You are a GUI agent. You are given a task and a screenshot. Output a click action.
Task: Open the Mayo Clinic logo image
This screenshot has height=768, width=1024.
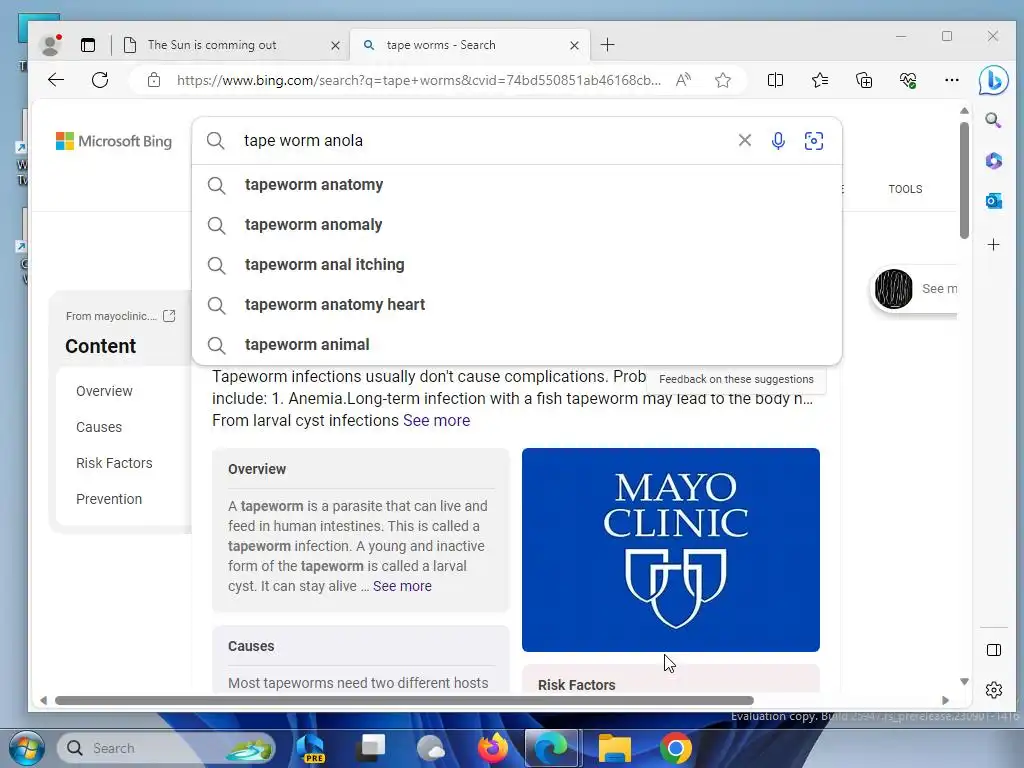pos(671,550)
